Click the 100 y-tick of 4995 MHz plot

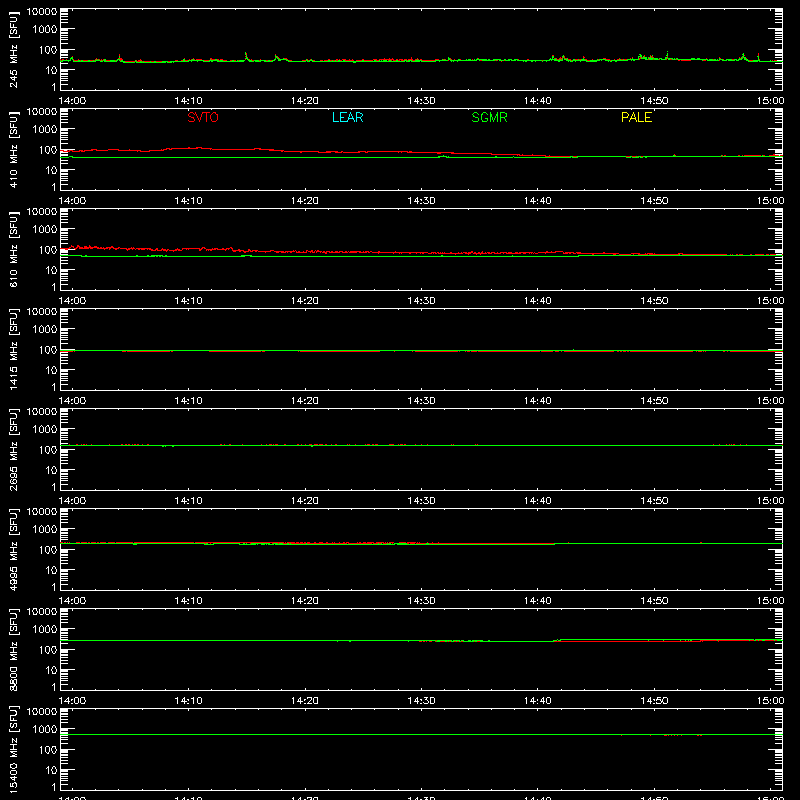(48, 550)
